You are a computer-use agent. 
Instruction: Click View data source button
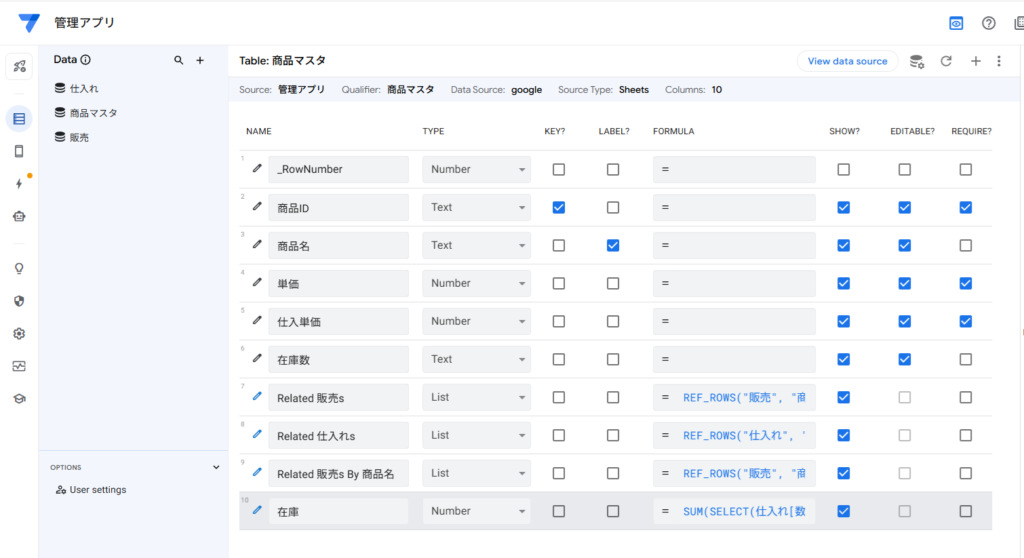click(x=847, y=61)
